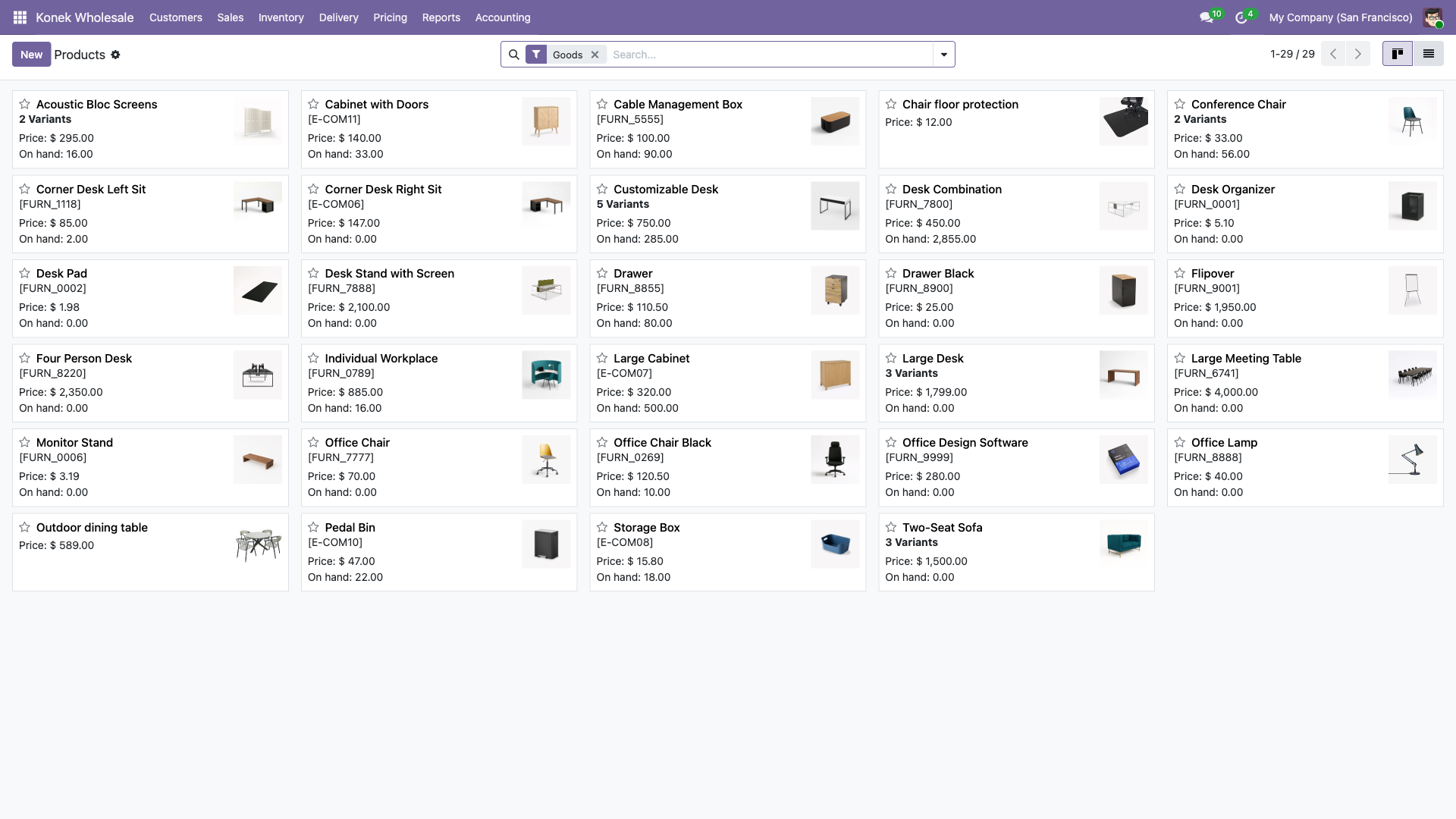
Task: Favorite the Acoustic Bloc Screens product
Action: (x=24, y=104)
